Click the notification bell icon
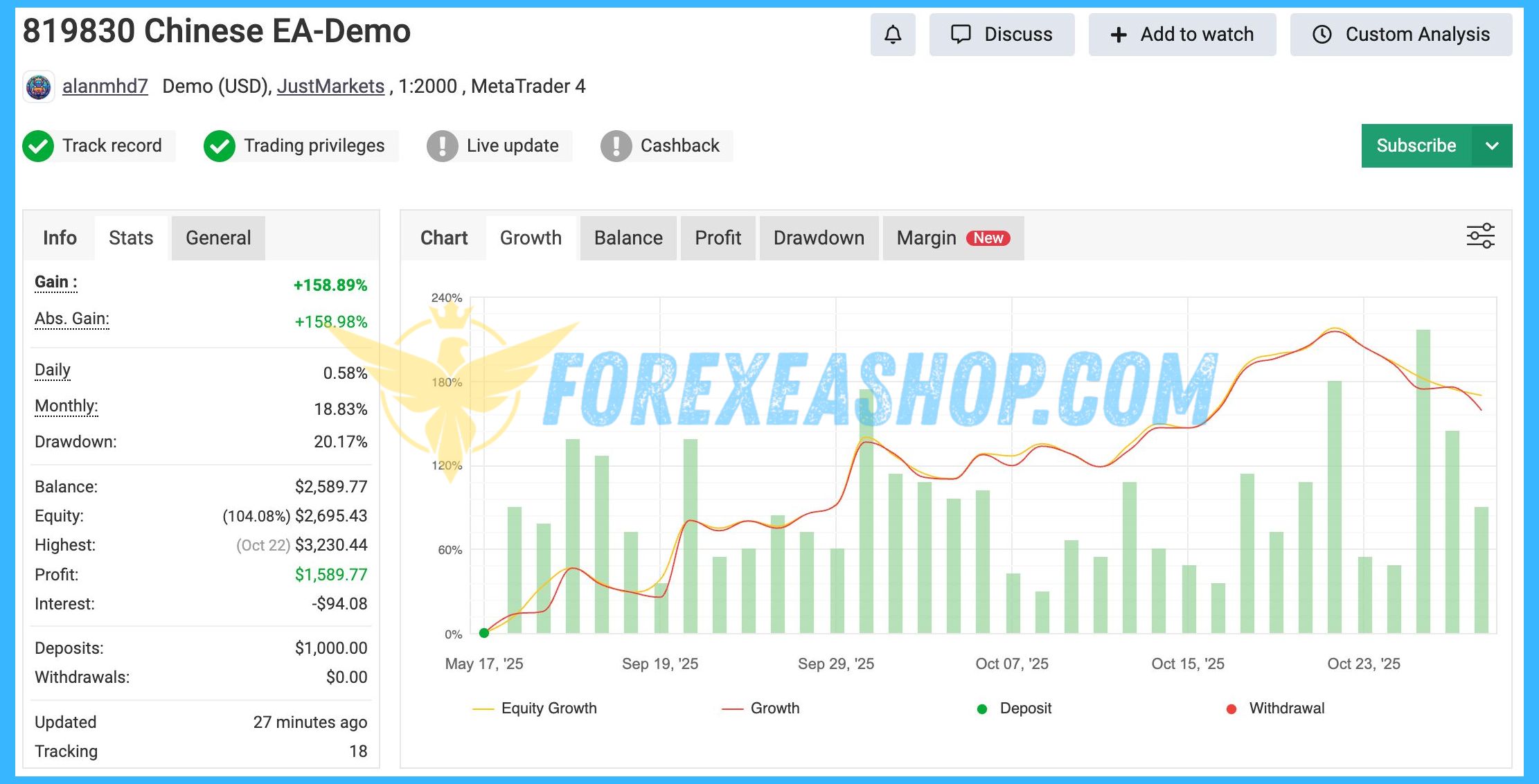 (x=893, y=34)
